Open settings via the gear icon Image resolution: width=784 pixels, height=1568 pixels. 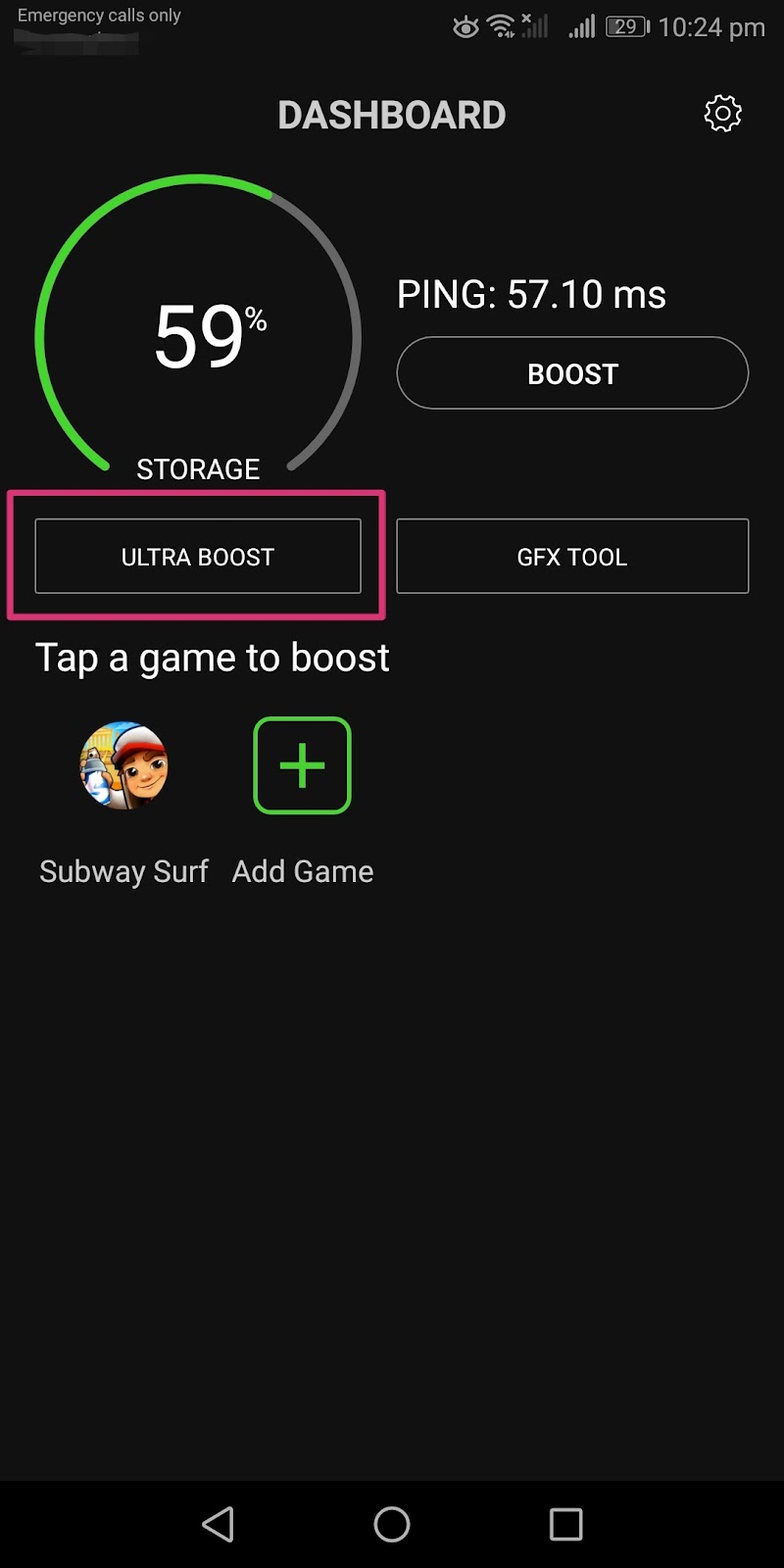point(723,114)
